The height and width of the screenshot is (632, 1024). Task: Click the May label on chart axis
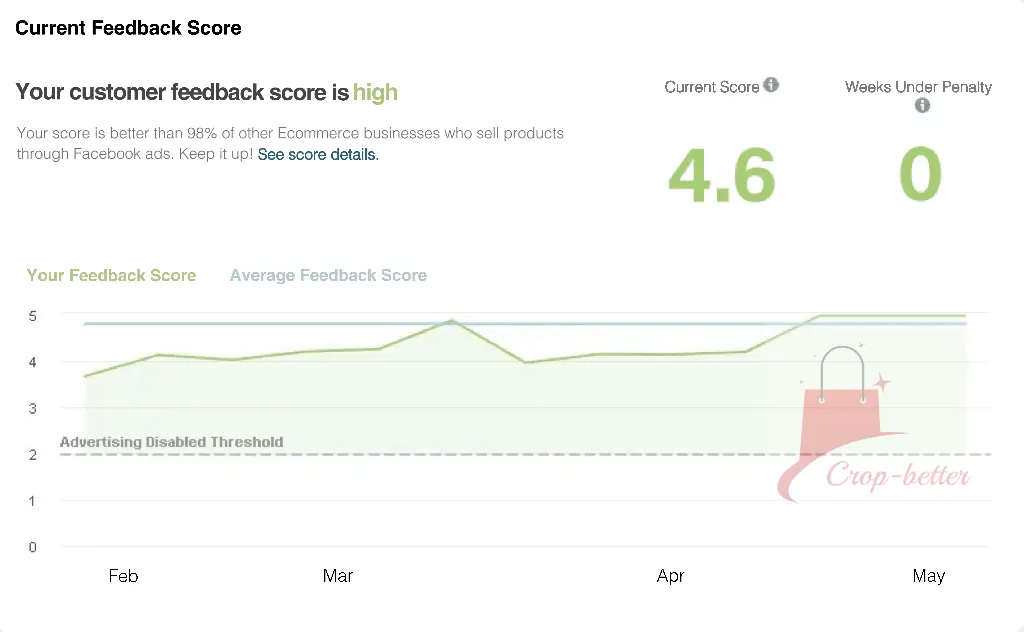point(928,576)
